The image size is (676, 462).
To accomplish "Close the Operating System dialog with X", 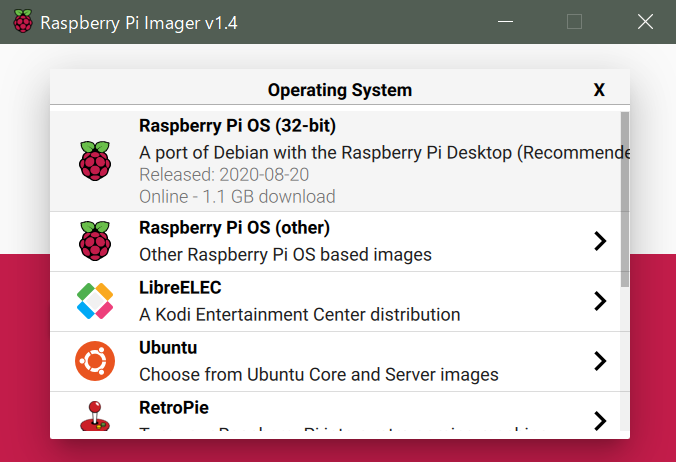I will 599,90.
